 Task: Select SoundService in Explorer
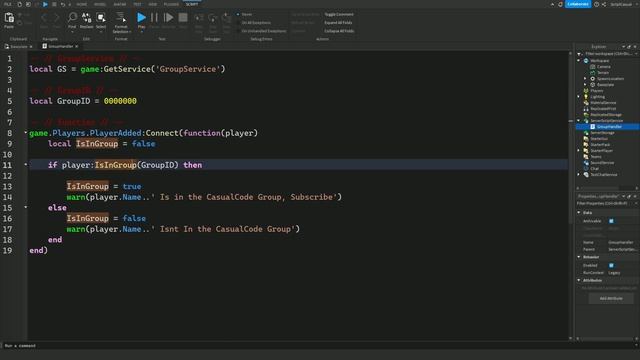pyautogui.click(x=602, y=163)
